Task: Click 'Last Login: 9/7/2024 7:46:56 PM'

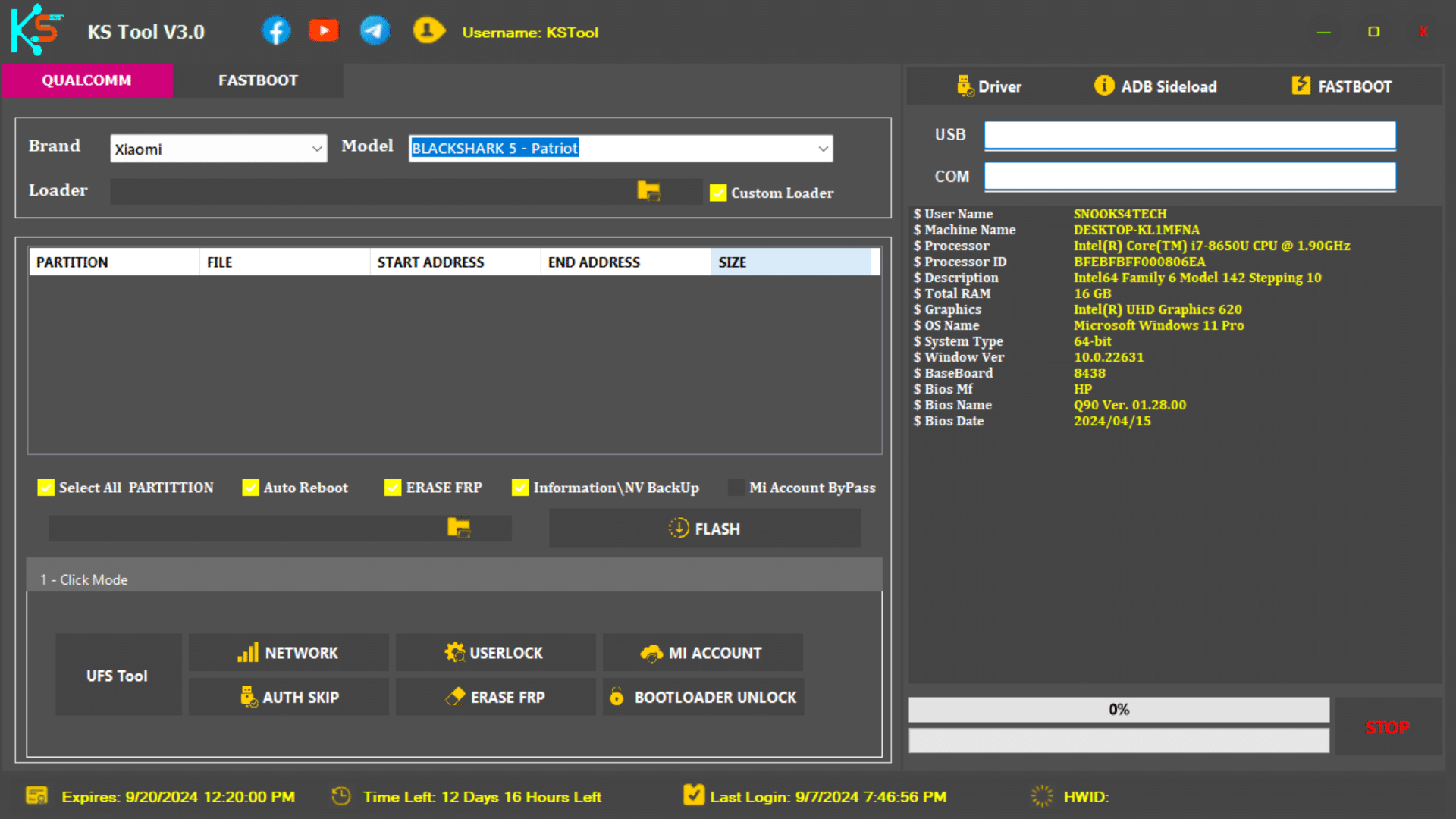Action: tap(828, 796)
